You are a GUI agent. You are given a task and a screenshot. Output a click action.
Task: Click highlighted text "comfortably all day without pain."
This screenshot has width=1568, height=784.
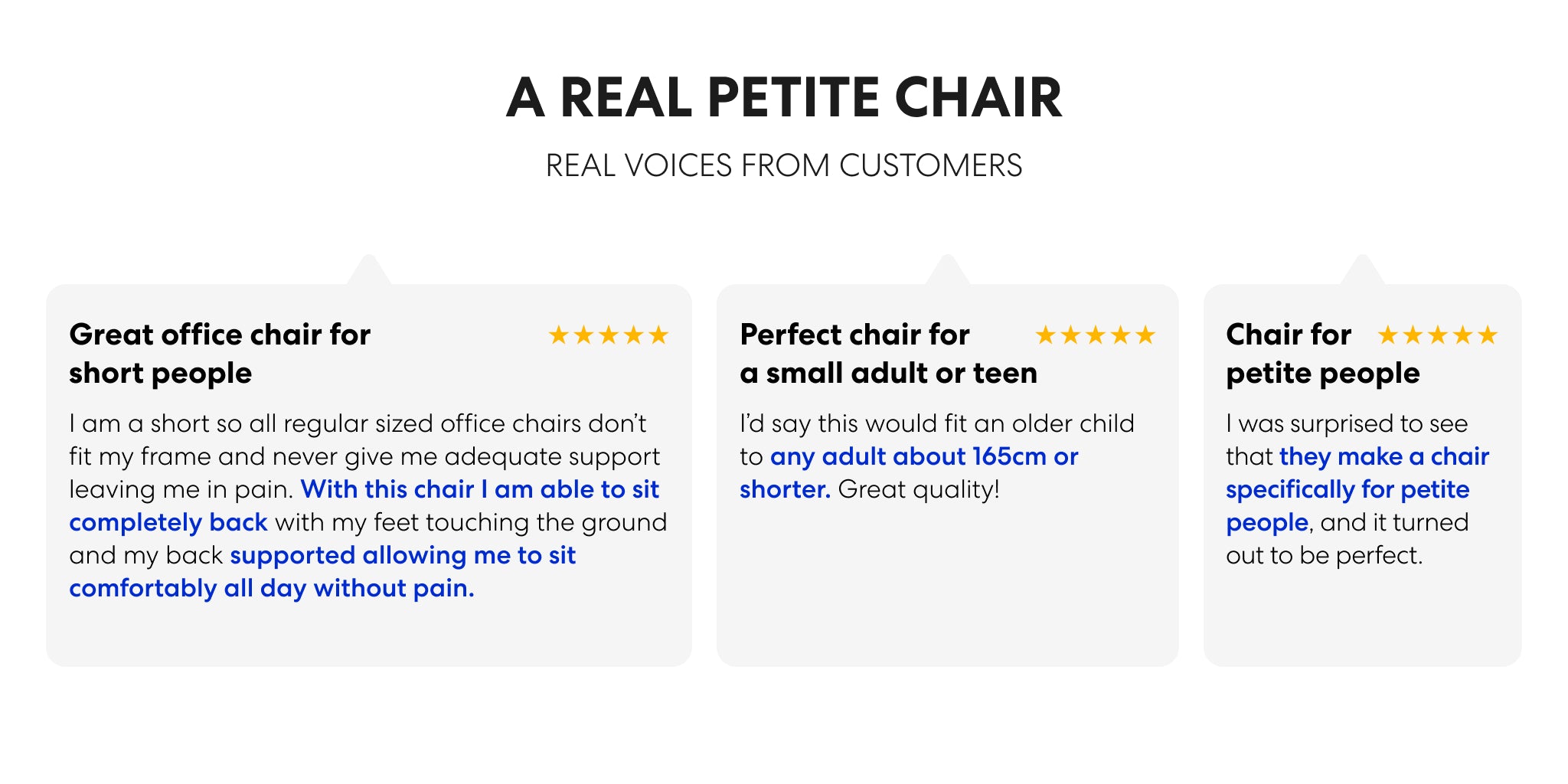(272, 588)
